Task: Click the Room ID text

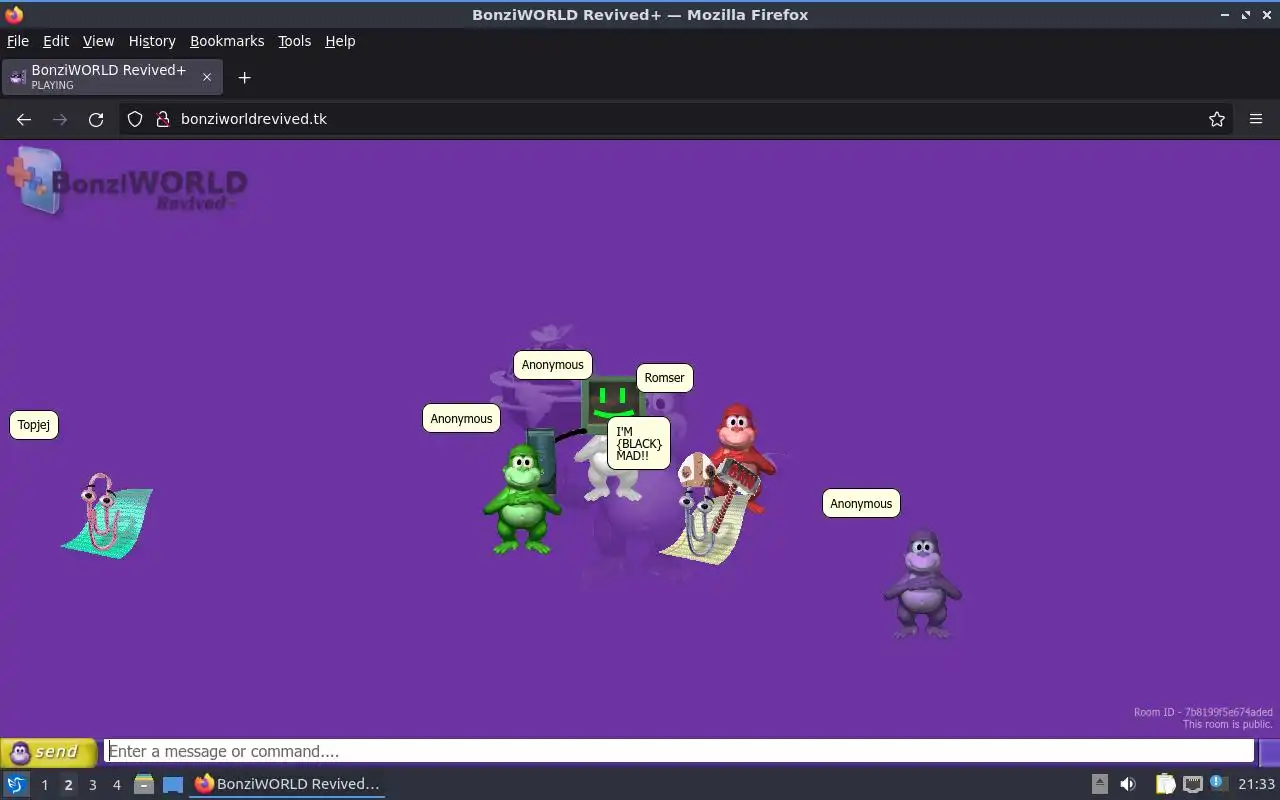Action: click(x=1203, y=712)
